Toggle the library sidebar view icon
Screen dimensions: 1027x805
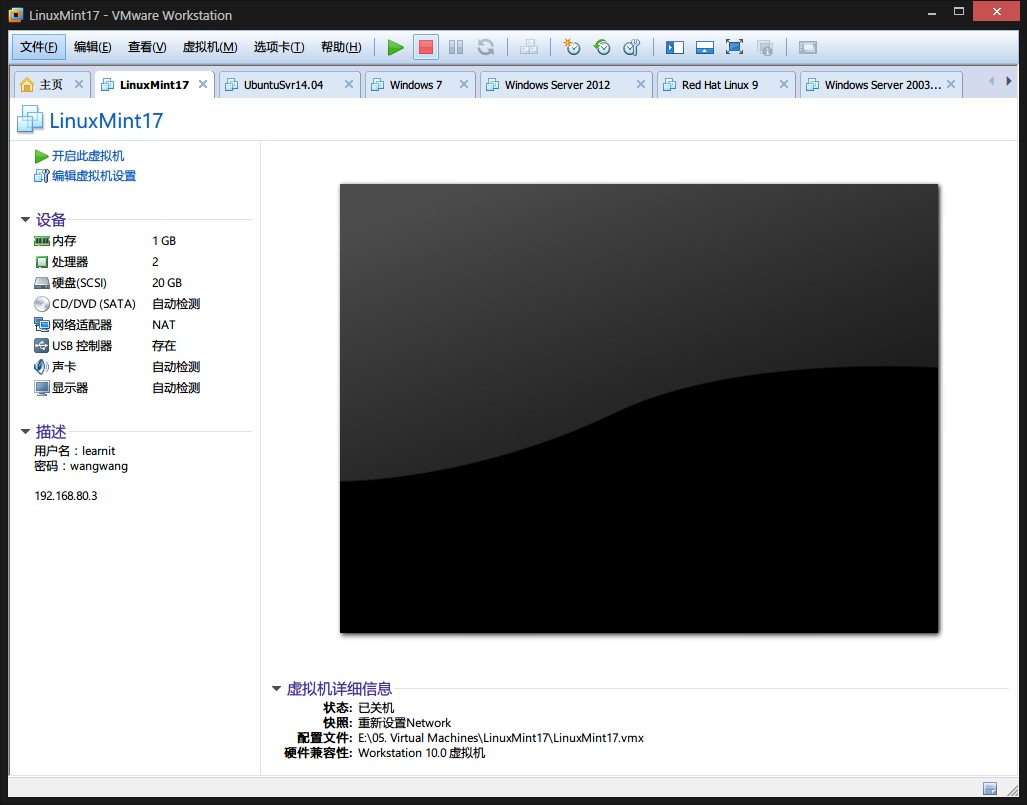tap(675, 47)
